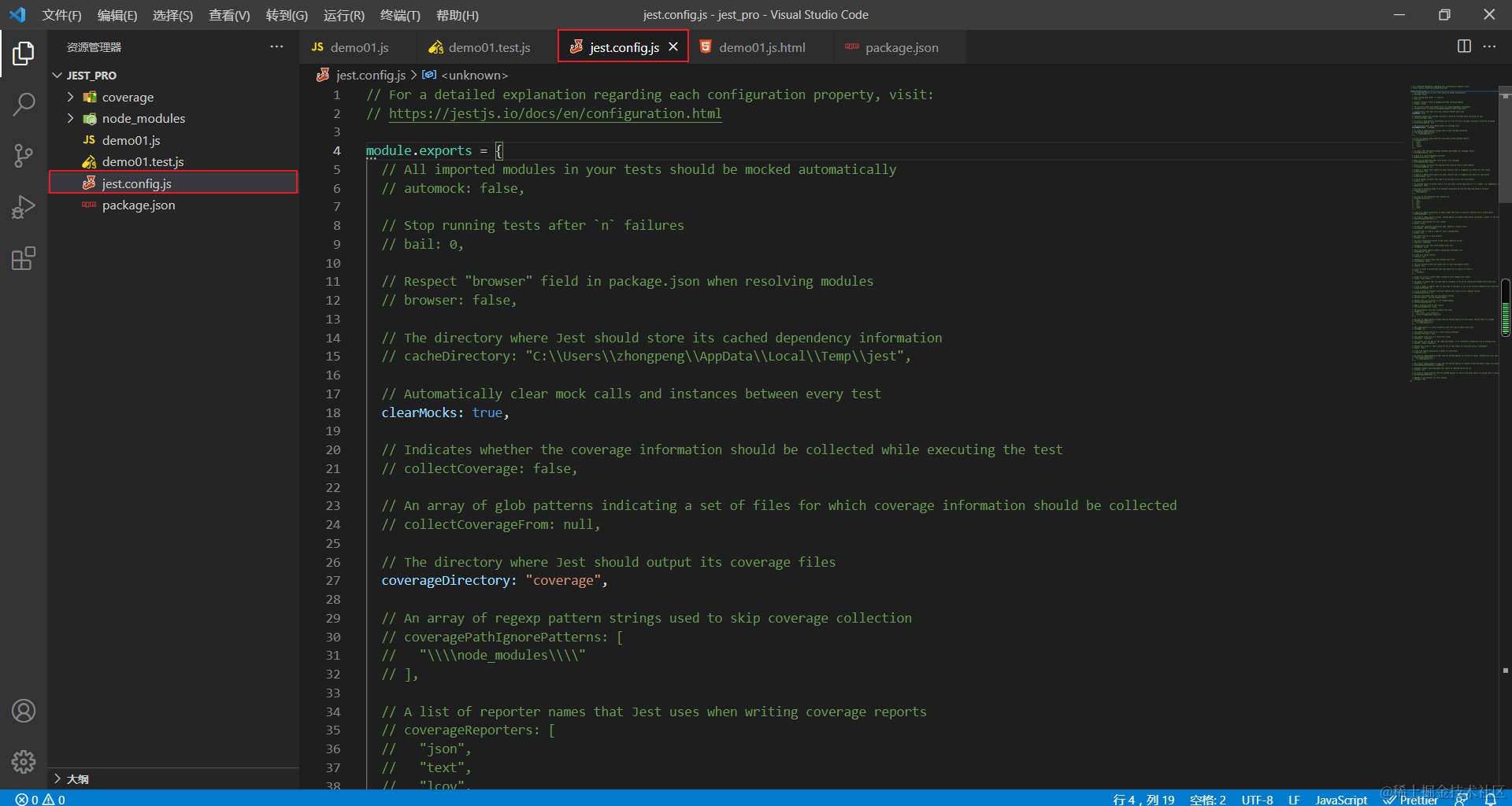Open the 运行(R) menu
The width and height of the screenshot is (1512, 806).
[344, 15]
